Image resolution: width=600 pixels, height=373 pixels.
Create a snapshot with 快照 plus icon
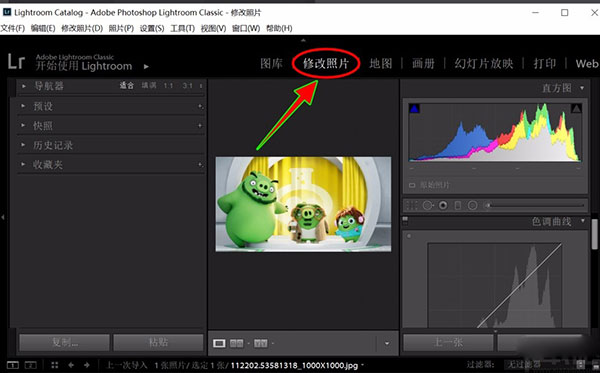point(200,125)
